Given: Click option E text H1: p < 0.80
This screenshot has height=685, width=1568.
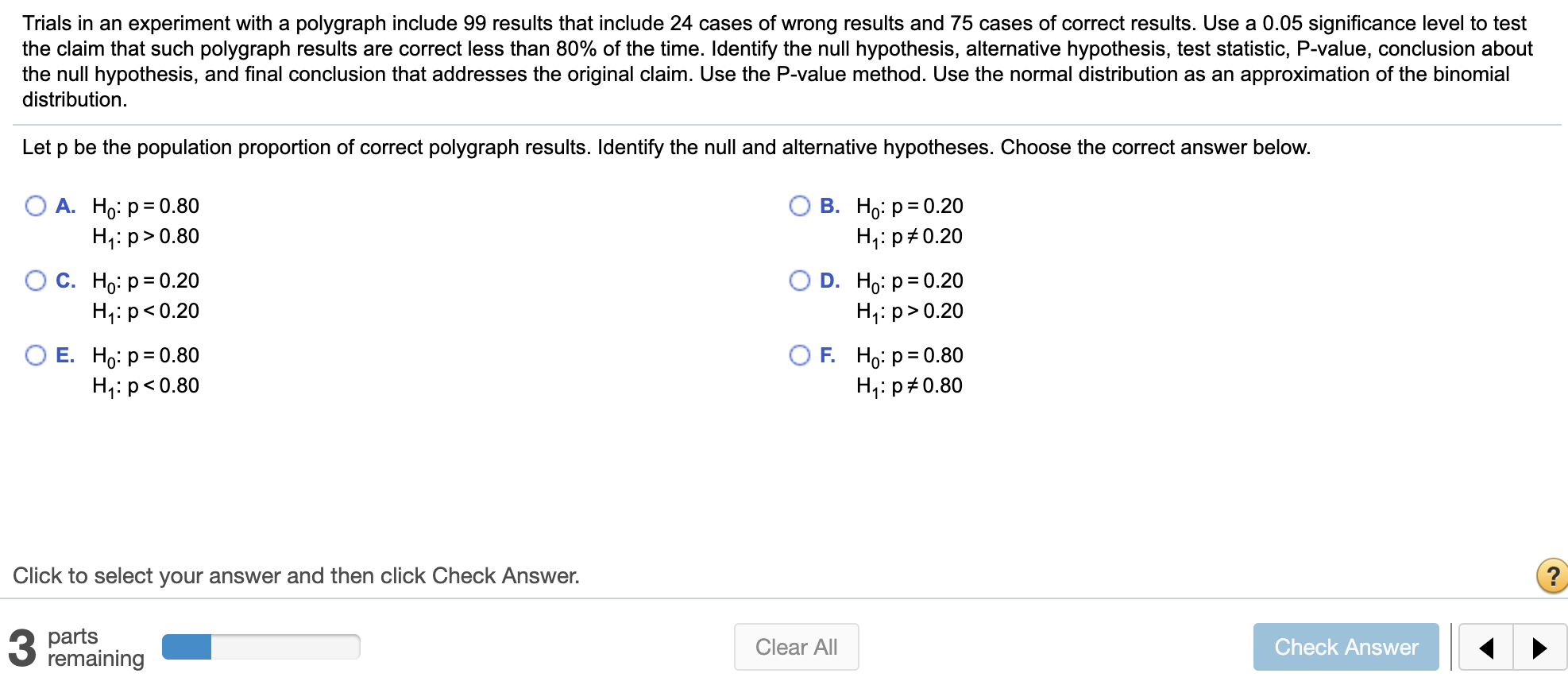Looking at the screenshot, I should tap(145, 385).
